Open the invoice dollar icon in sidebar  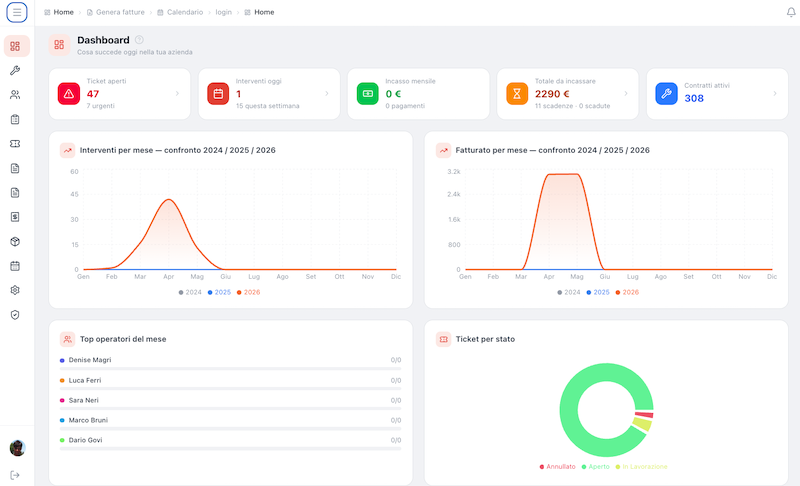pyautogui.click(x=15, y=217)
